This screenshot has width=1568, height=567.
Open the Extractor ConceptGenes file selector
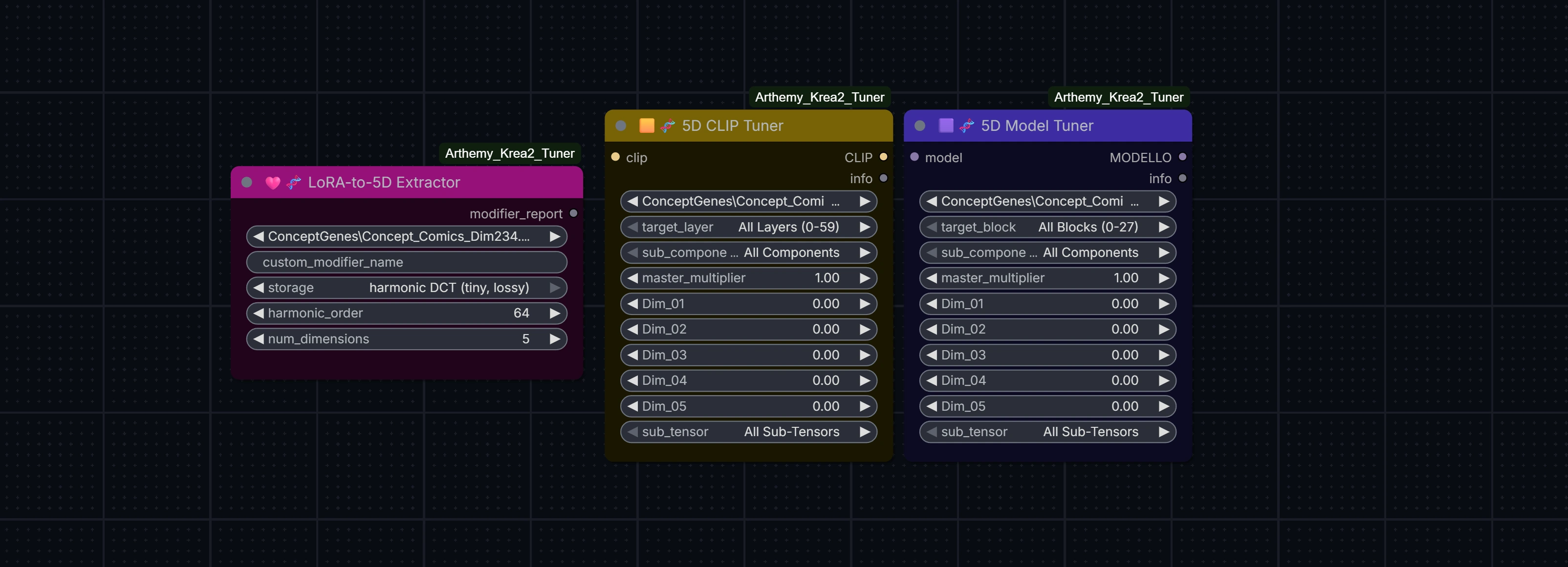[x=407, y=236]
